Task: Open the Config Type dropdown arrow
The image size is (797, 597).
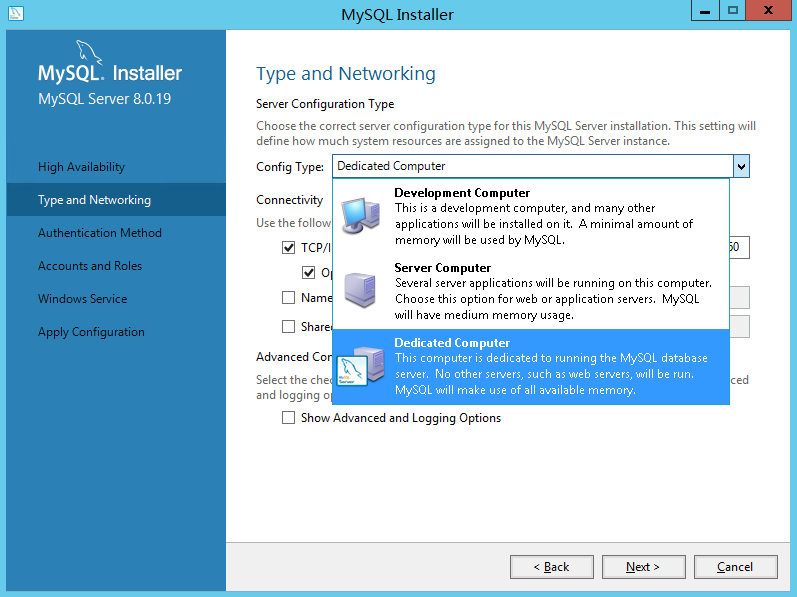Action: point(741,166)
